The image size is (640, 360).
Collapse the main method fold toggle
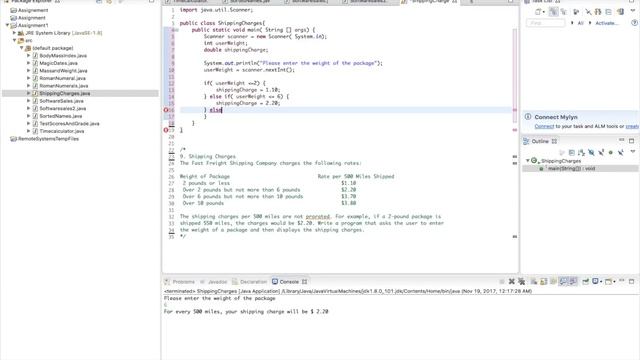pyautogui.click(x=177, y=30)
